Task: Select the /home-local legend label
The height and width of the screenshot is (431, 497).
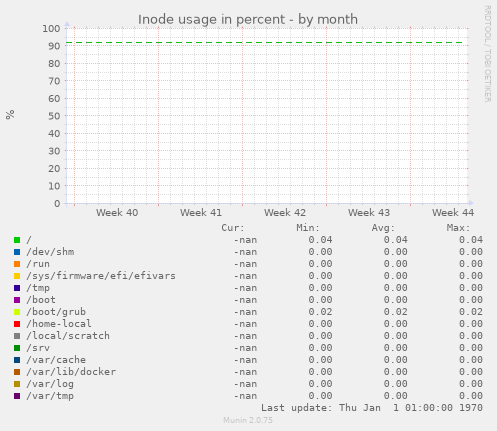Action: (x=59, y=324)
